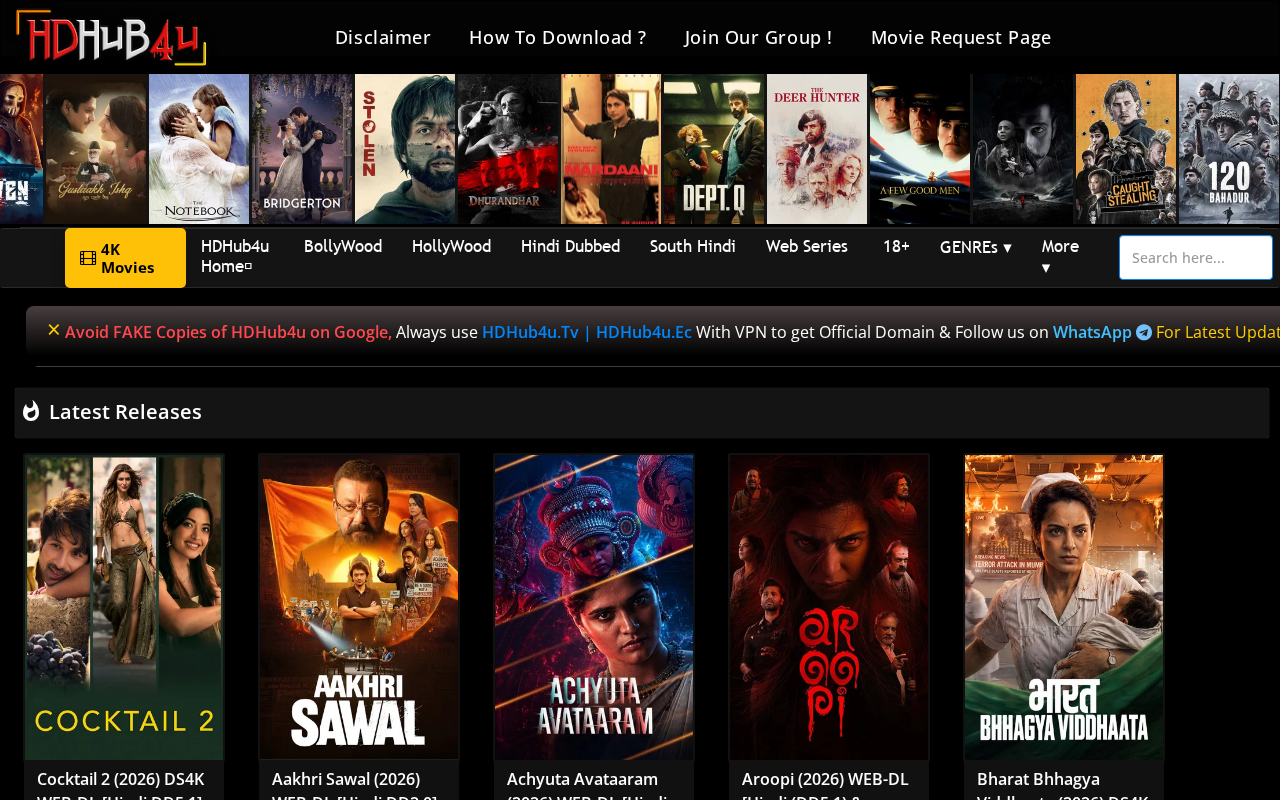Click the film reel icon beside 4K Movies

pos(88,259)
